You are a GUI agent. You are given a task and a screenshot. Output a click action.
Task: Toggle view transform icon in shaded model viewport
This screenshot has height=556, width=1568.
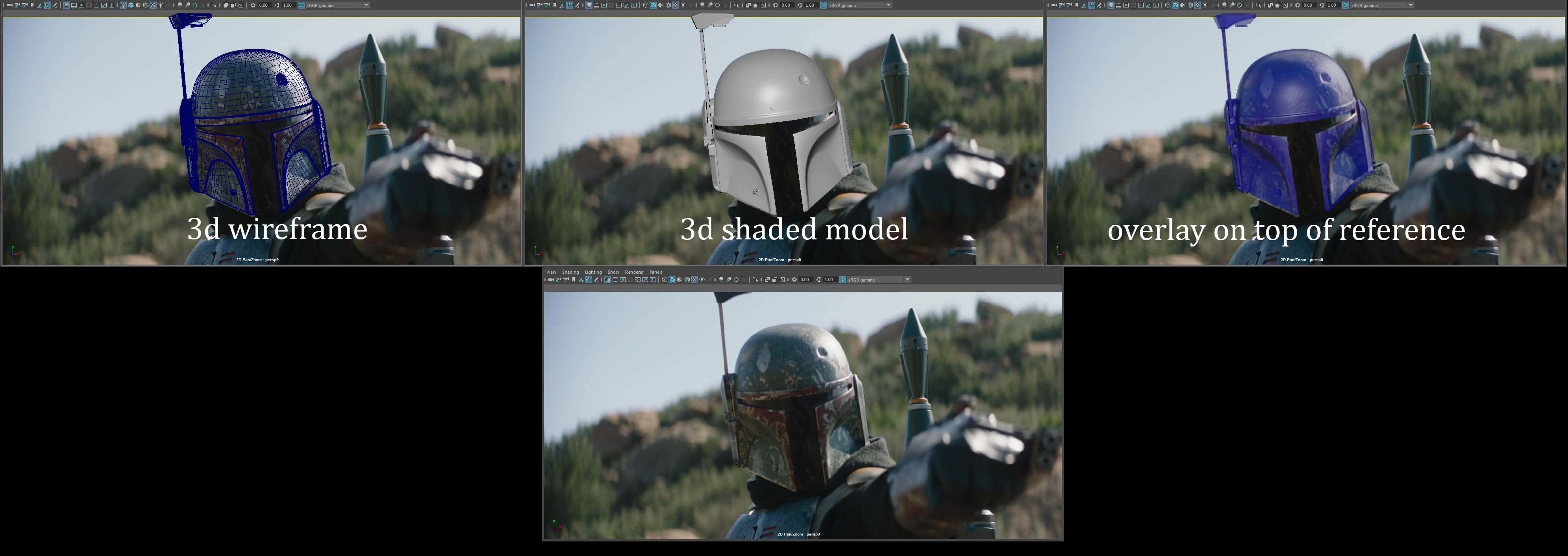(824, 5)
